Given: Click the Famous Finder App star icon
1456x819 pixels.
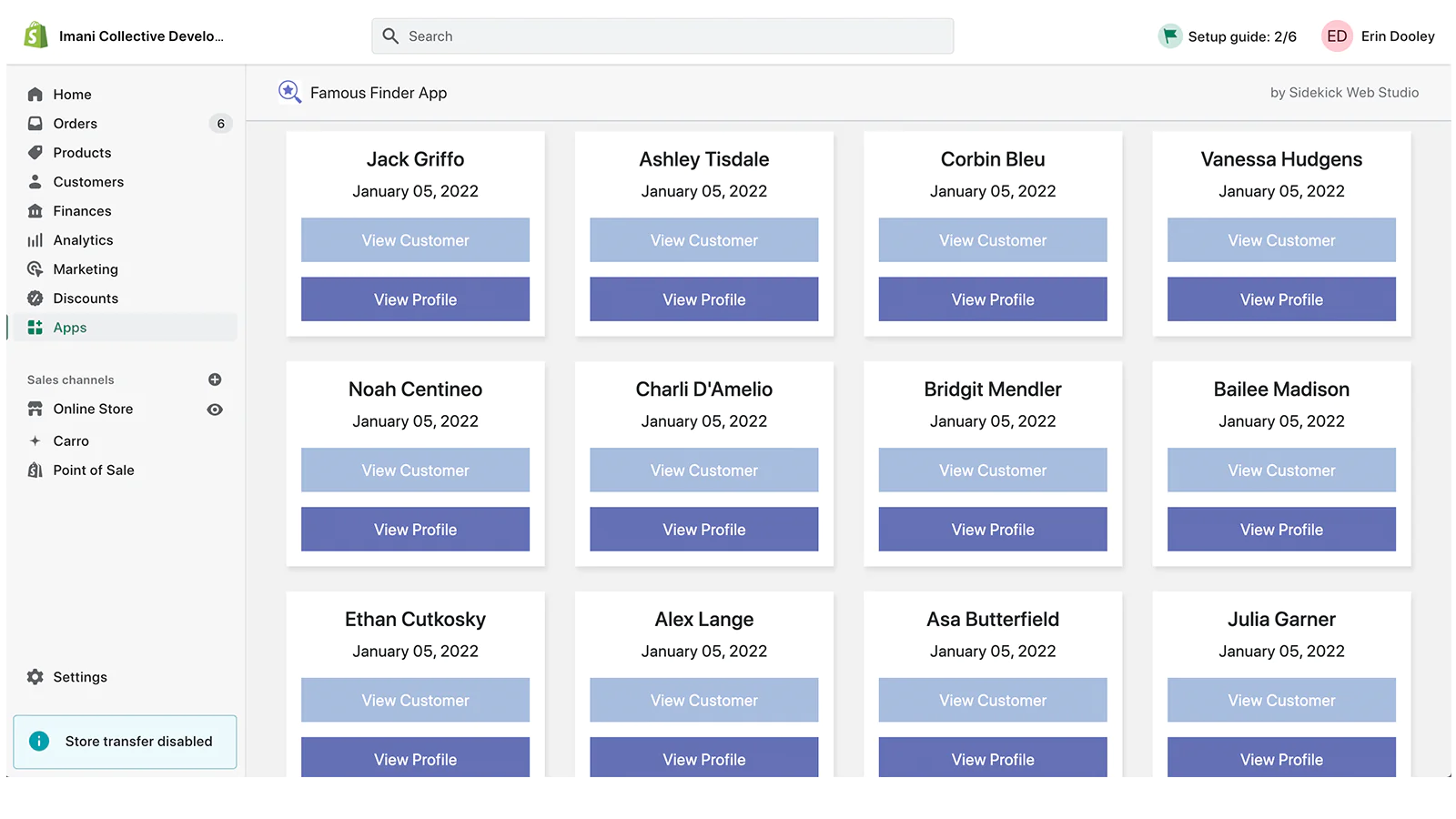Looking at the screenshot, I should [289, 92].
